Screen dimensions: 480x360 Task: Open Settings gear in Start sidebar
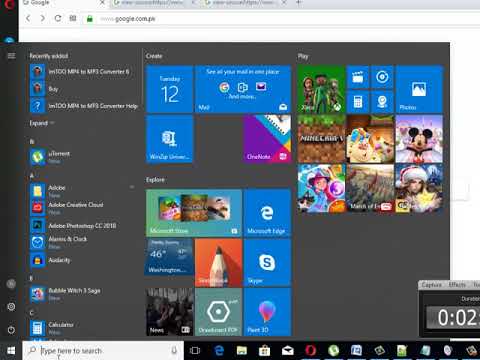point(11,306)
